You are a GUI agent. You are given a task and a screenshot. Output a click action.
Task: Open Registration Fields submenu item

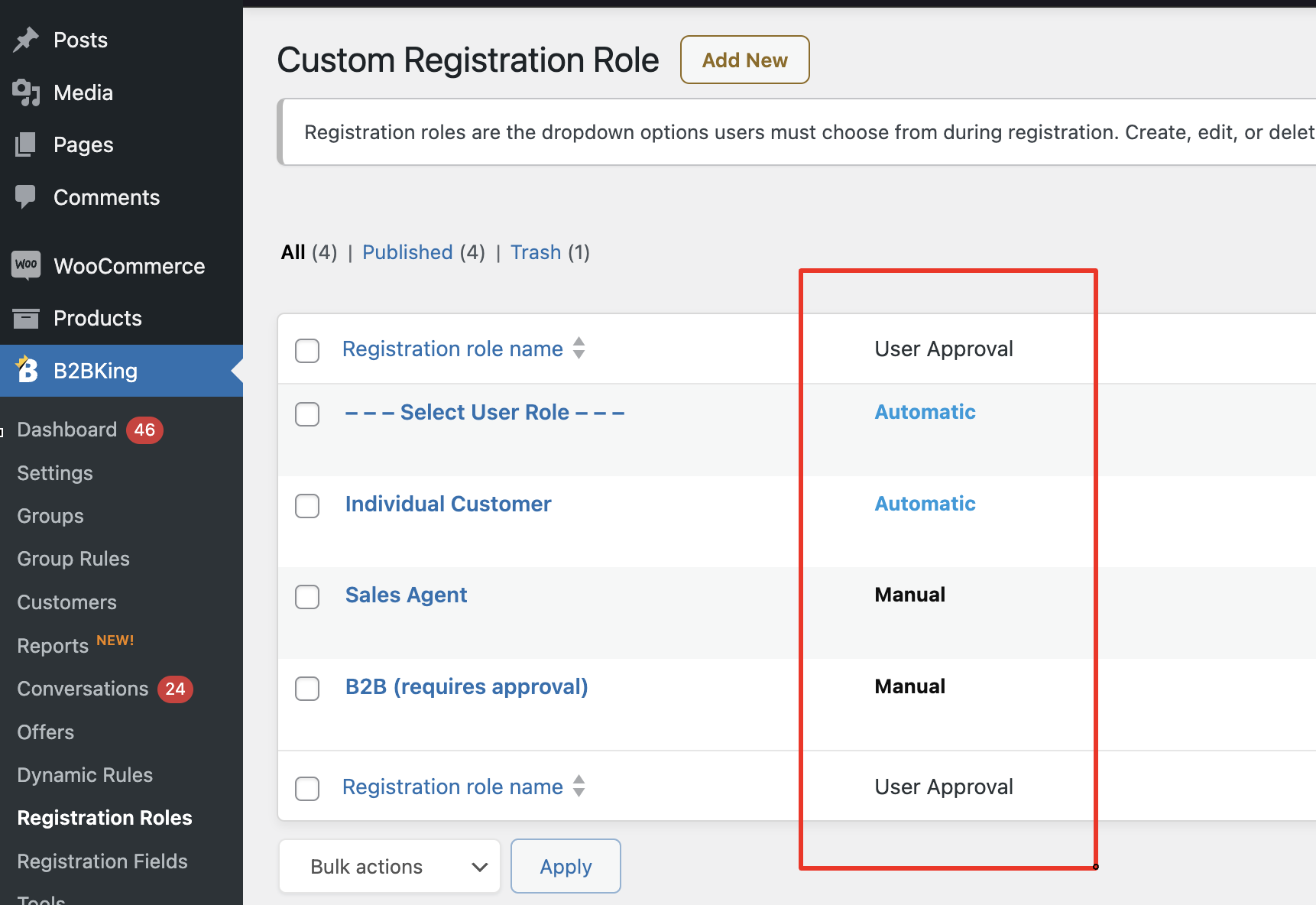(x=102, y=861)
